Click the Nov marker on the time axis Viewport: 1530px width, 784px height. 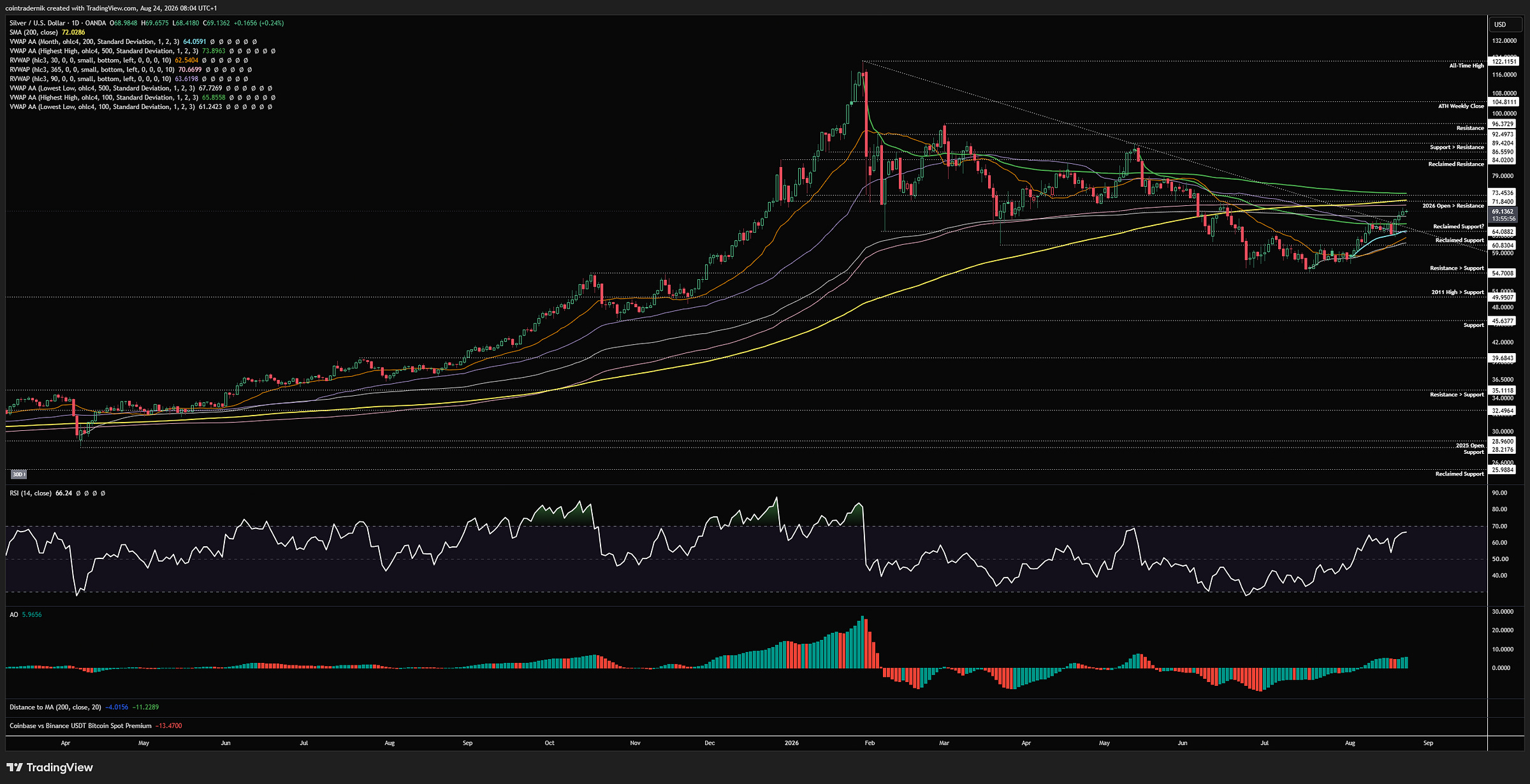coord(635,743)
